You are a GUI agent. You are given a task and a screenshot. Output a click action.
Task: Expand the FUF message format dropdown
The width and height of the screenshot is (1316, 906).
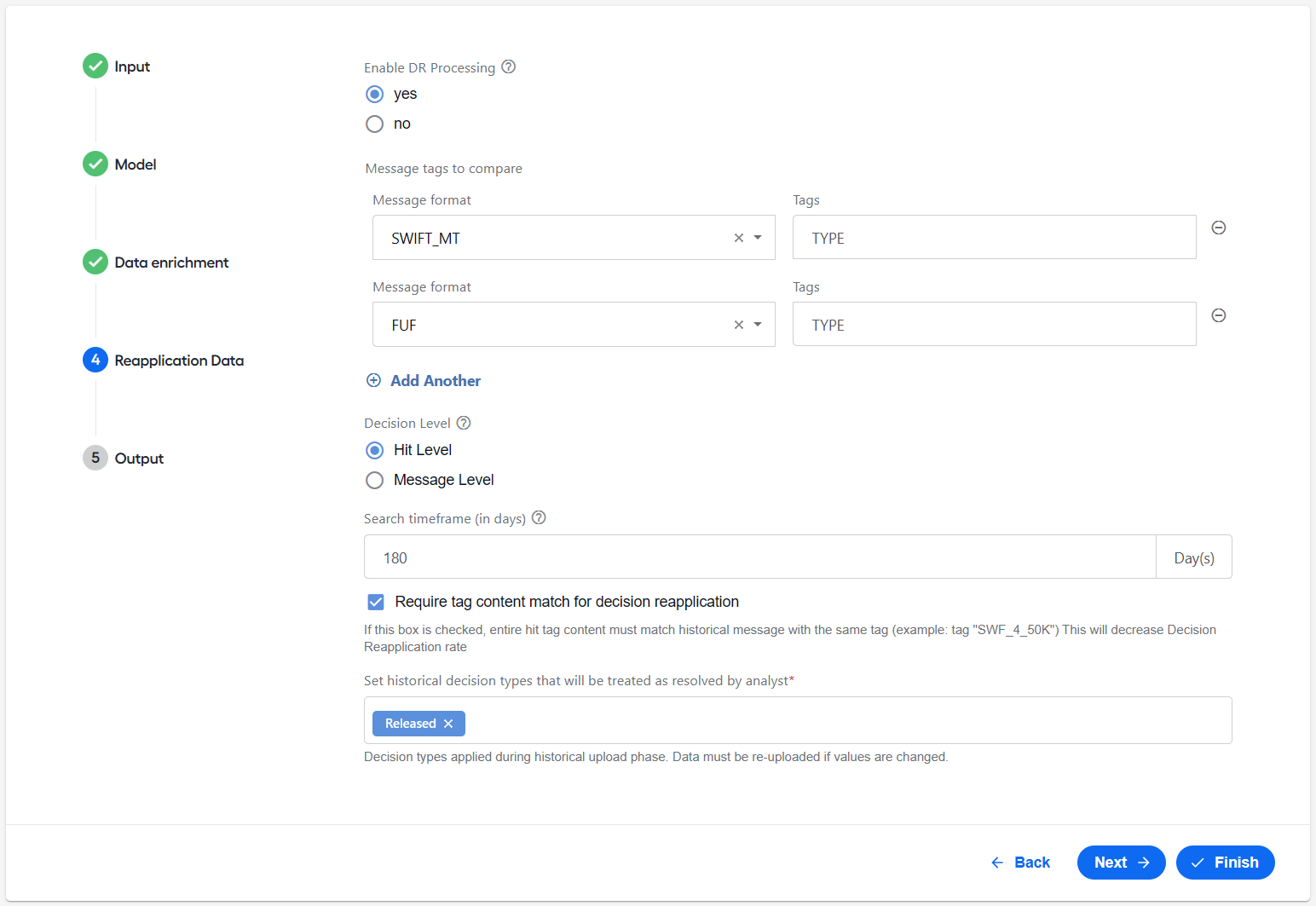coord(758,325)
